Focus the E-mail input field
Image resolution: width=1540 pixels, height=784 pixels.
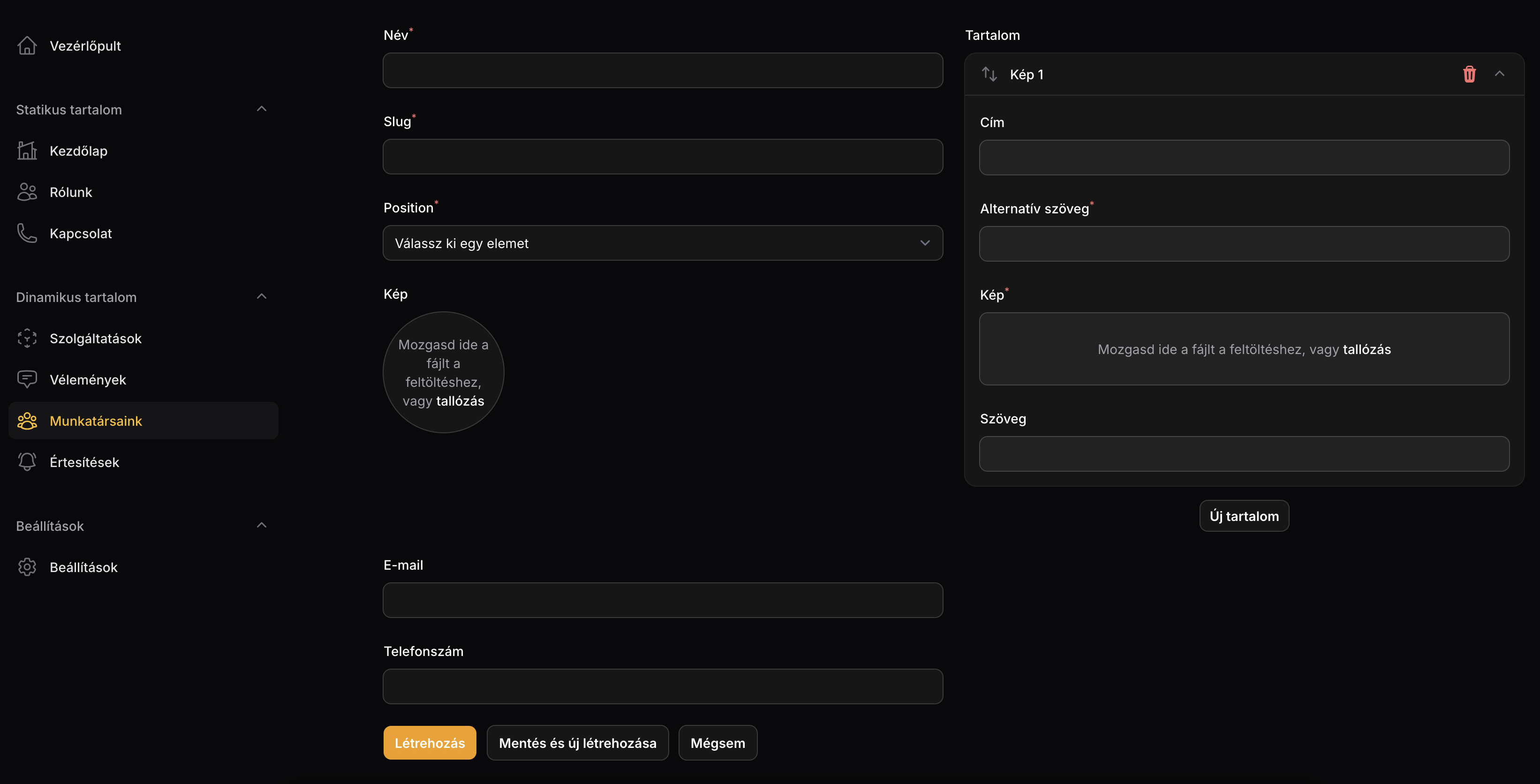click(663, 600)
